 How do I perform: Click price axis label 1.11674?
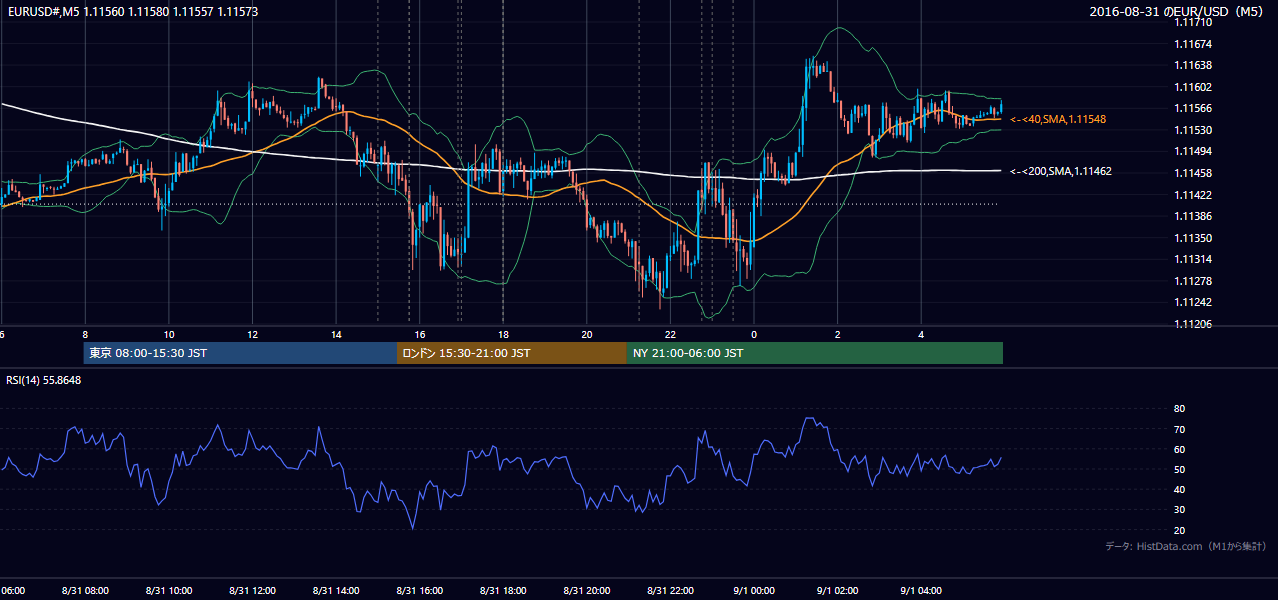1192,44
